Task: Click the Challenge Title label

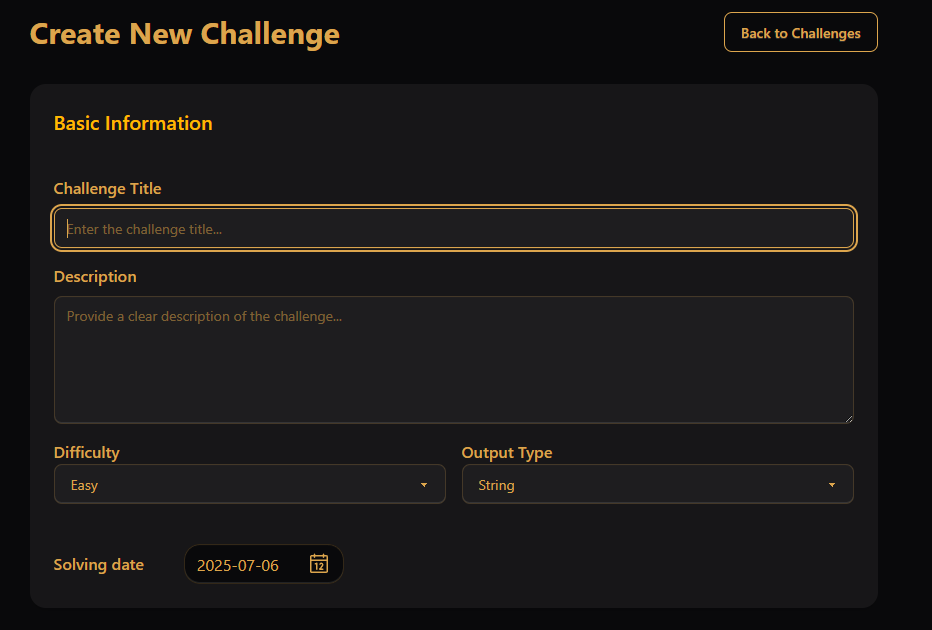Action: pyautogui.click(x=107, y=189)
